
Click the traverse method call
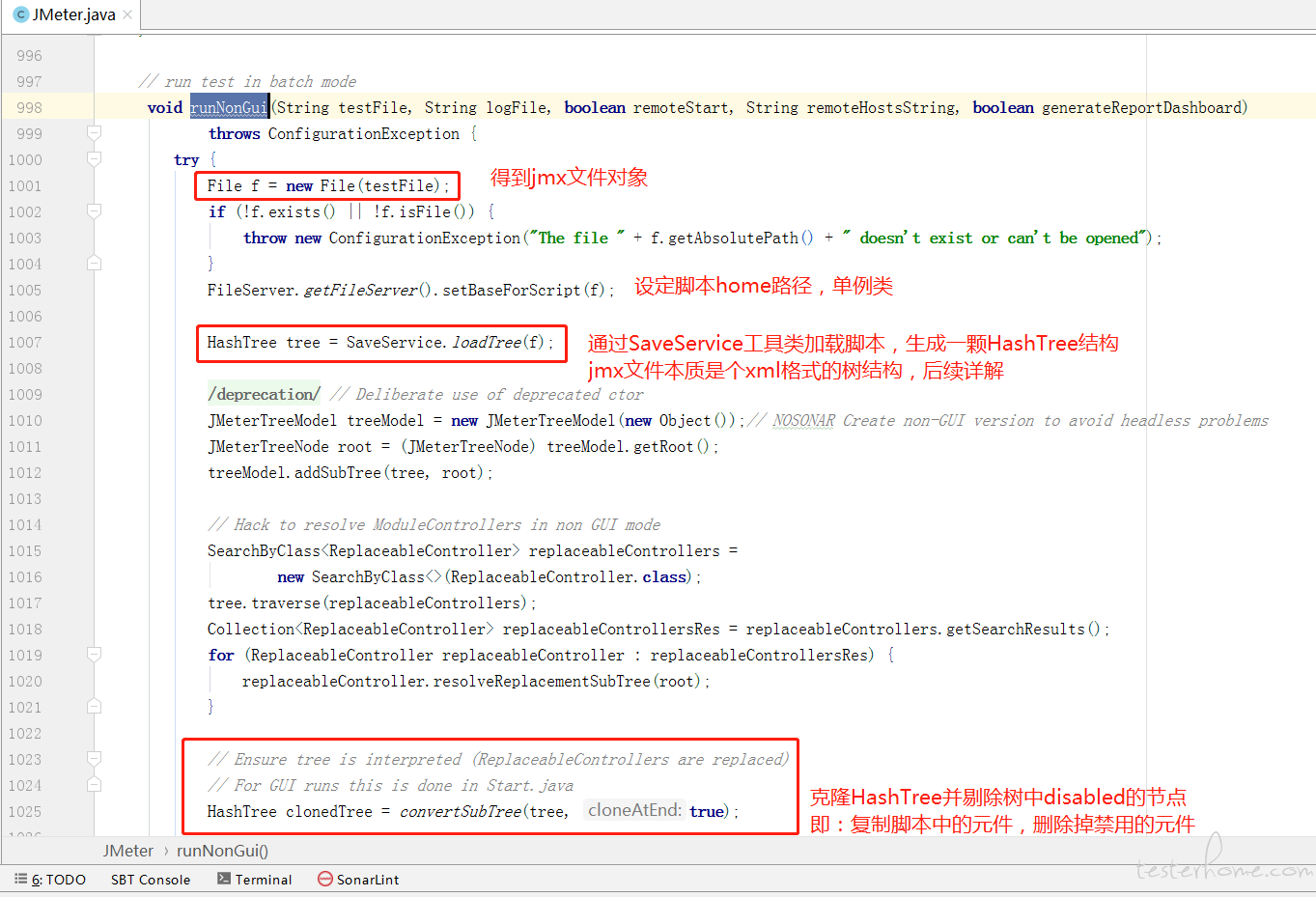point(286,603)
